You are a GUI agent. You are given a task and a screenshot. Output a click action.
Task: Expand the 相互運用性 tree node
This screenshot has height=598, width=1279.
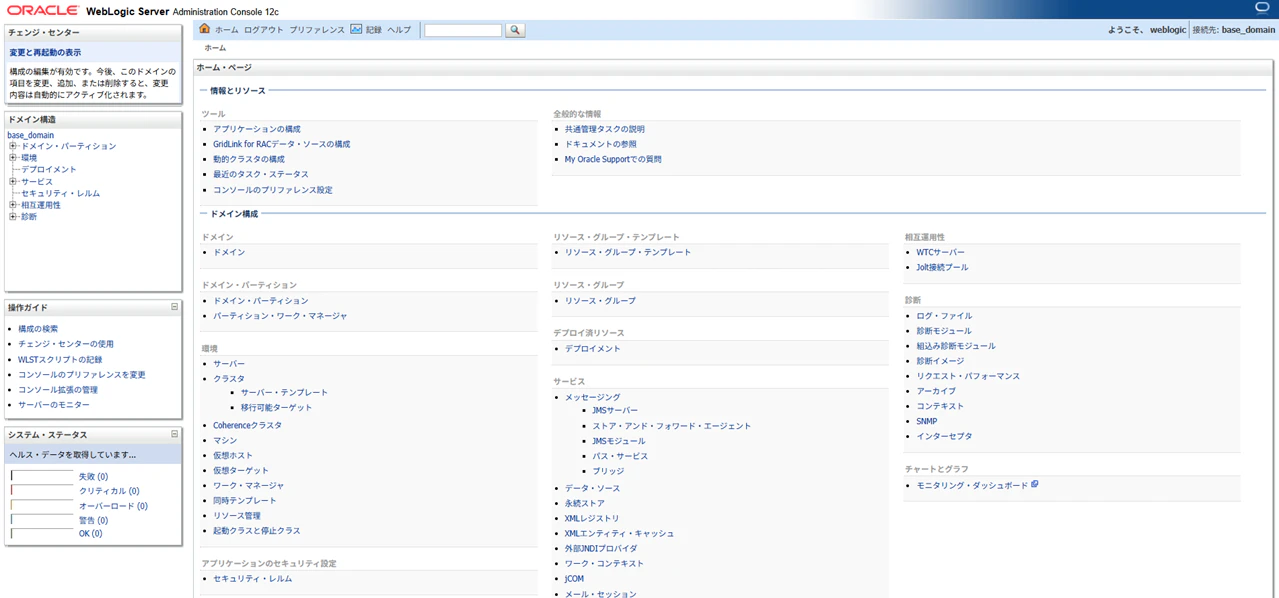coord(13,205)
